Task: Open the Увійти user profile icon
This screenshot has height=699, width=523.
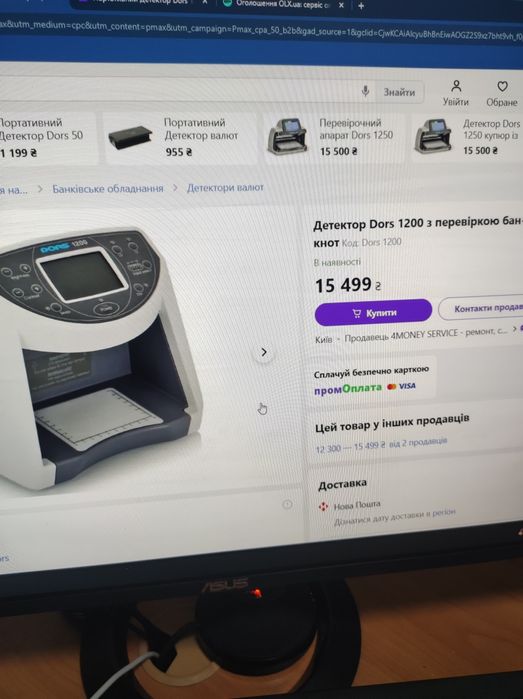Action: (456, 86)
